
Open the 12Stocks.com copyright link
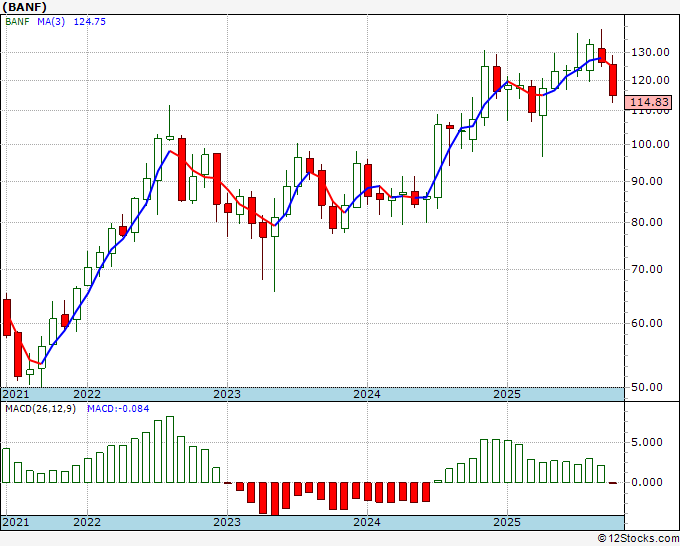click(638, 539)
